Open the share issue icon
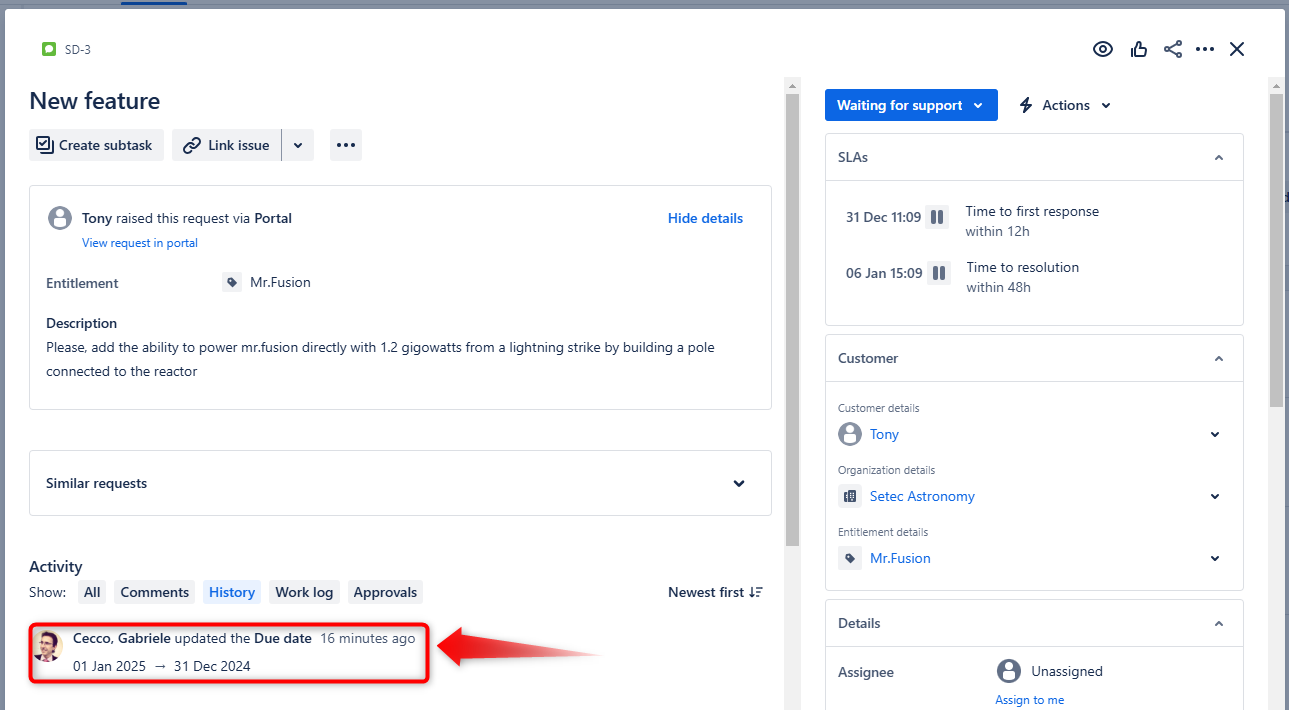Screen dimensions: 1289x710 point(1173,49)
